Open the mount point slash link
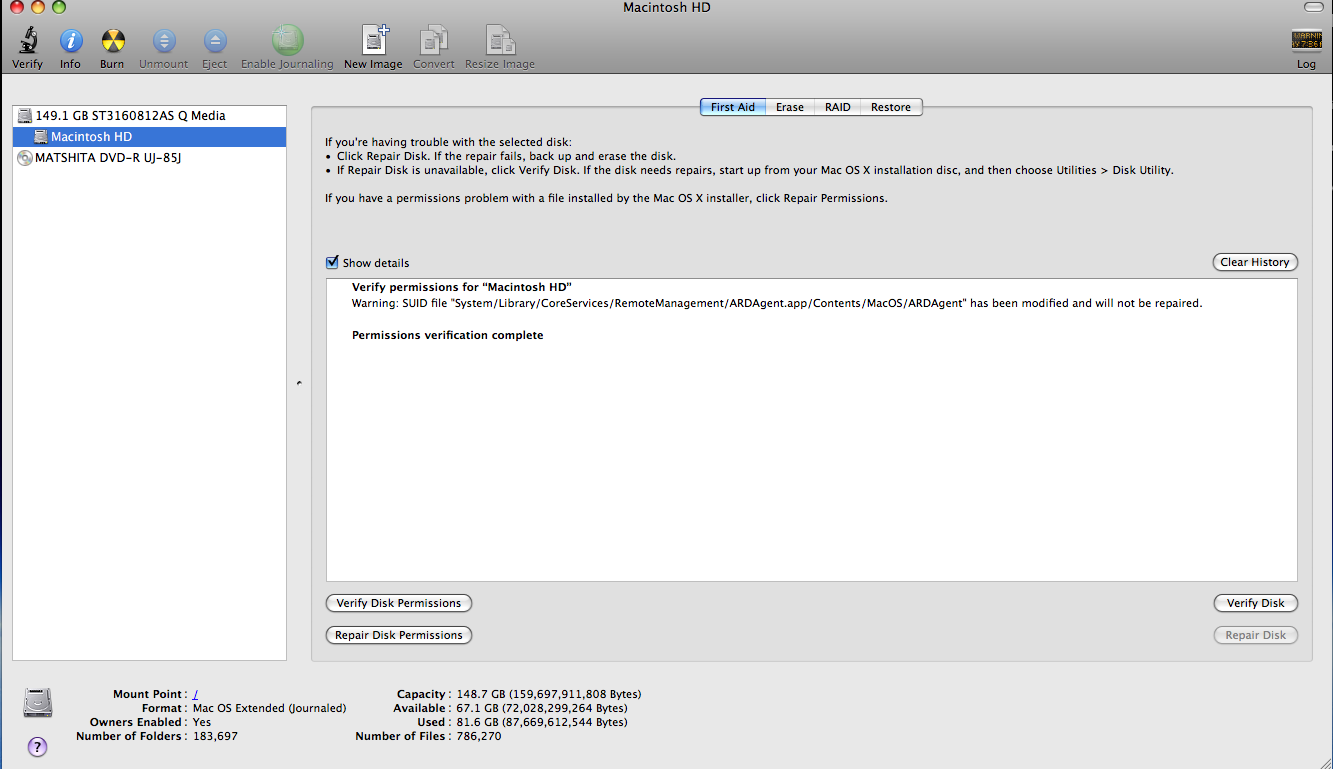 pos(196,694)
